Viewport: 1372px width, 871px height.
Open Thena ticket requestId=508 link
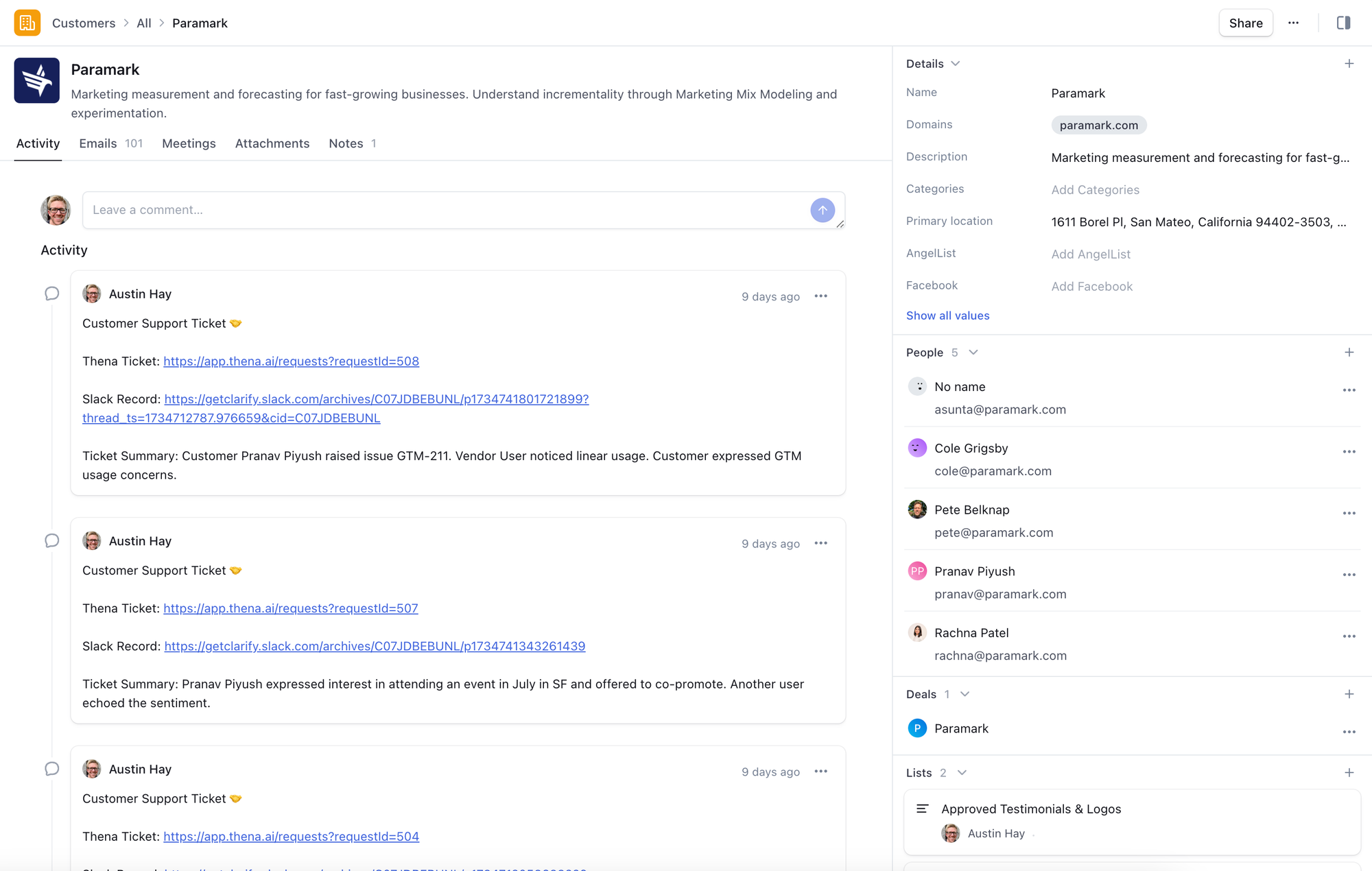(291, 361)
